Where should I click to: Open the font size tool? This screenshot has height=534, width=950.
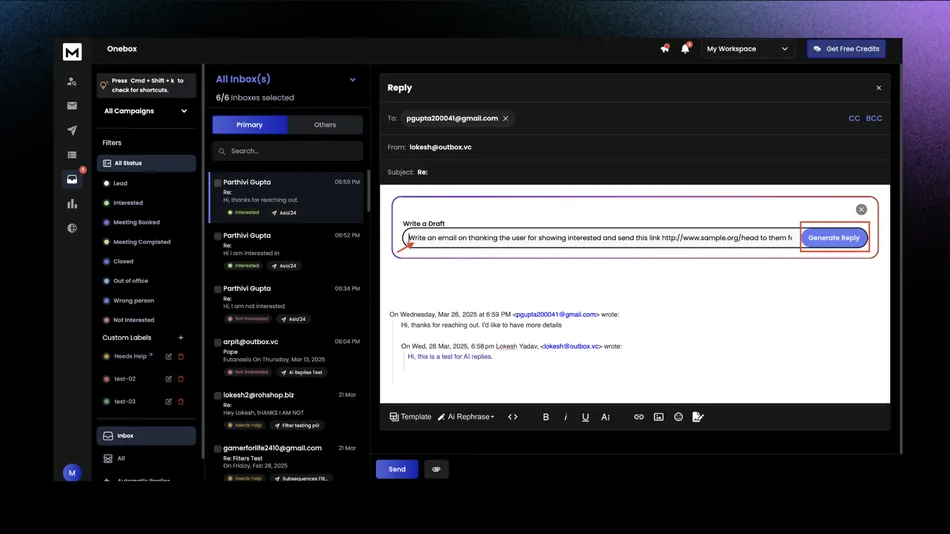pyautogui.click(x=605, y=417)
